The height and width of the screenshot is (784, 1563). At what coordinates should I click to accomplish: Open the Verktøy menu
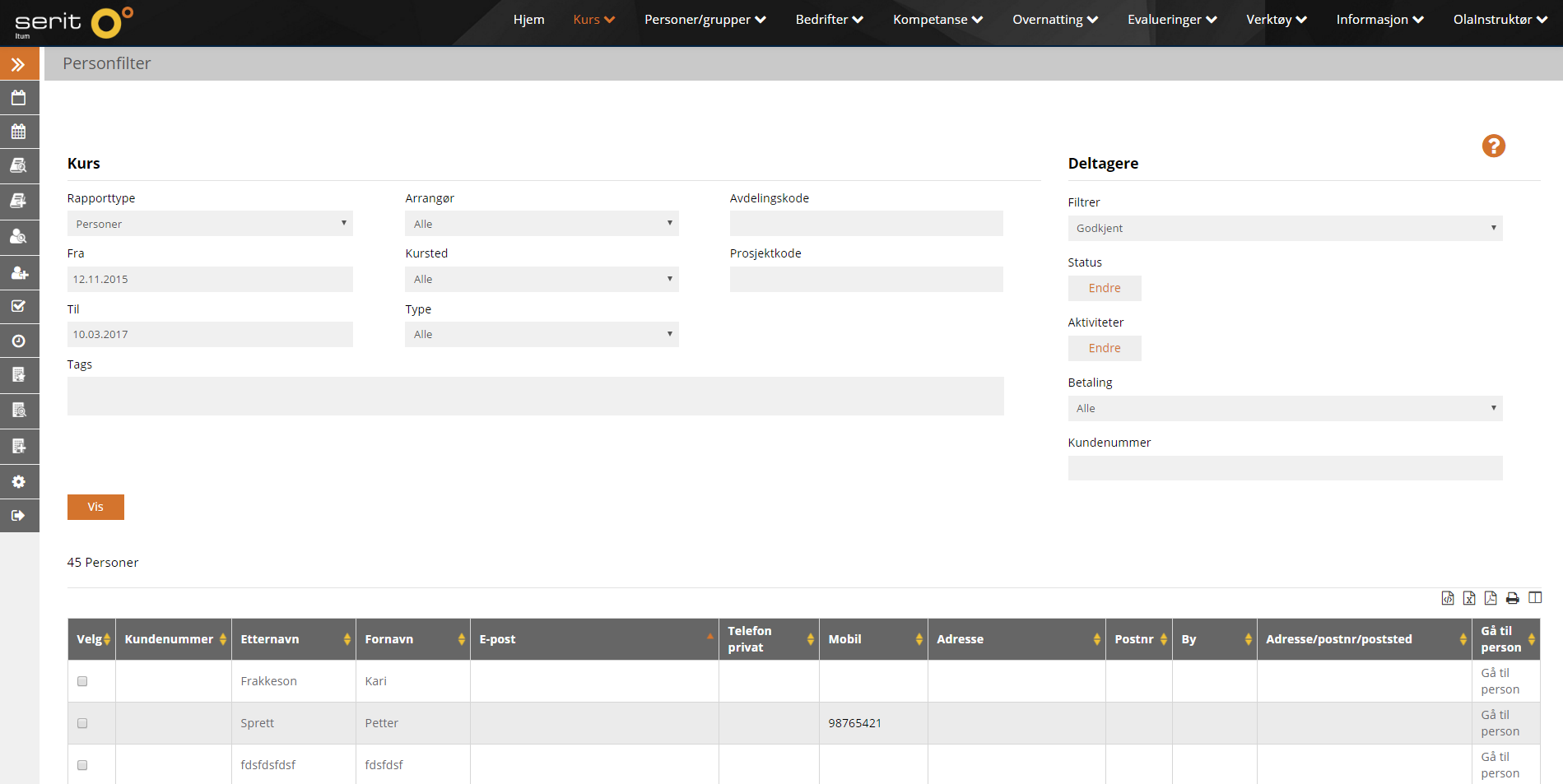tap(1277, 20)
